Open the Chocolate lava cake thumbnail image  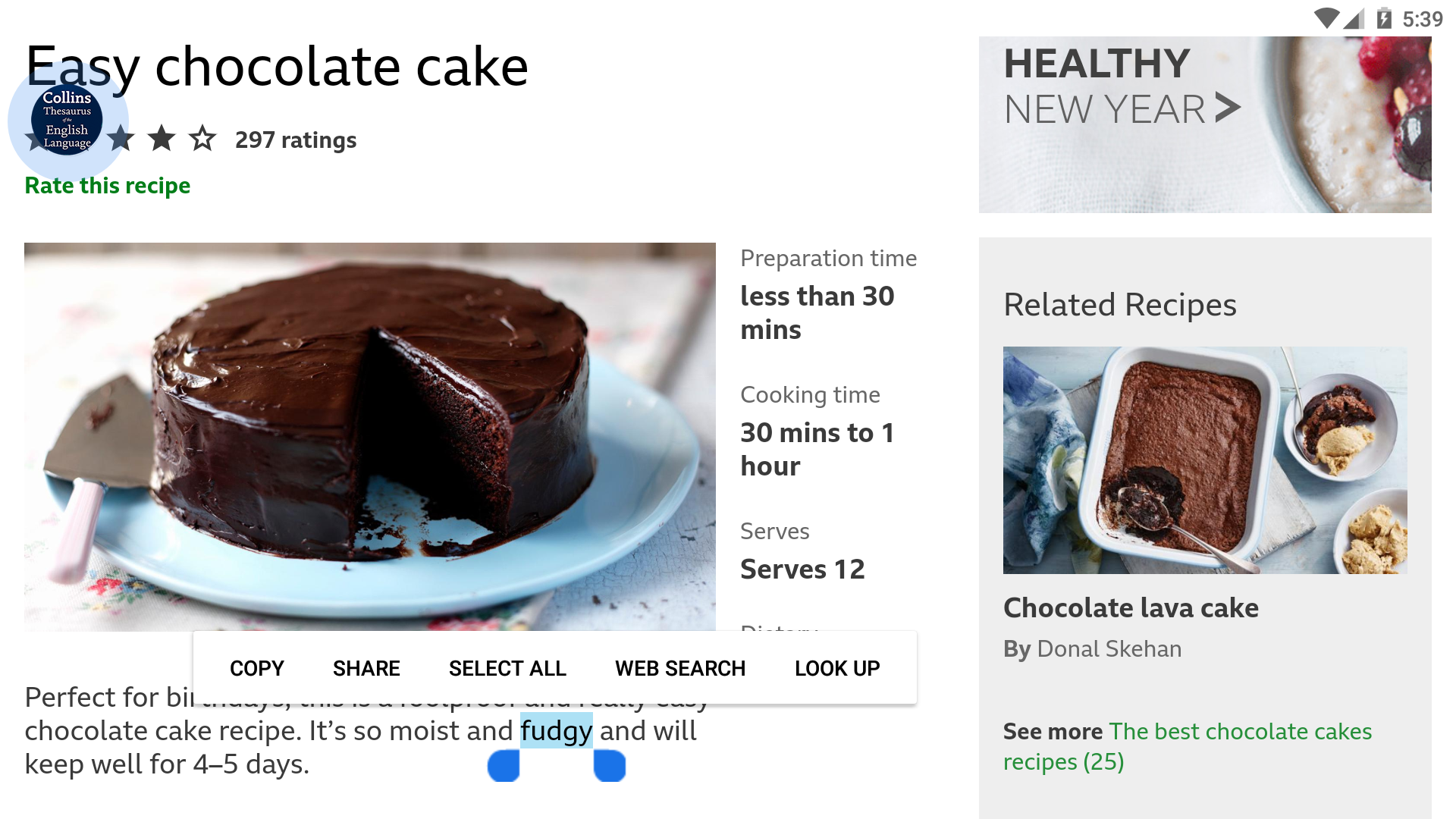[x=1205, y=460]
